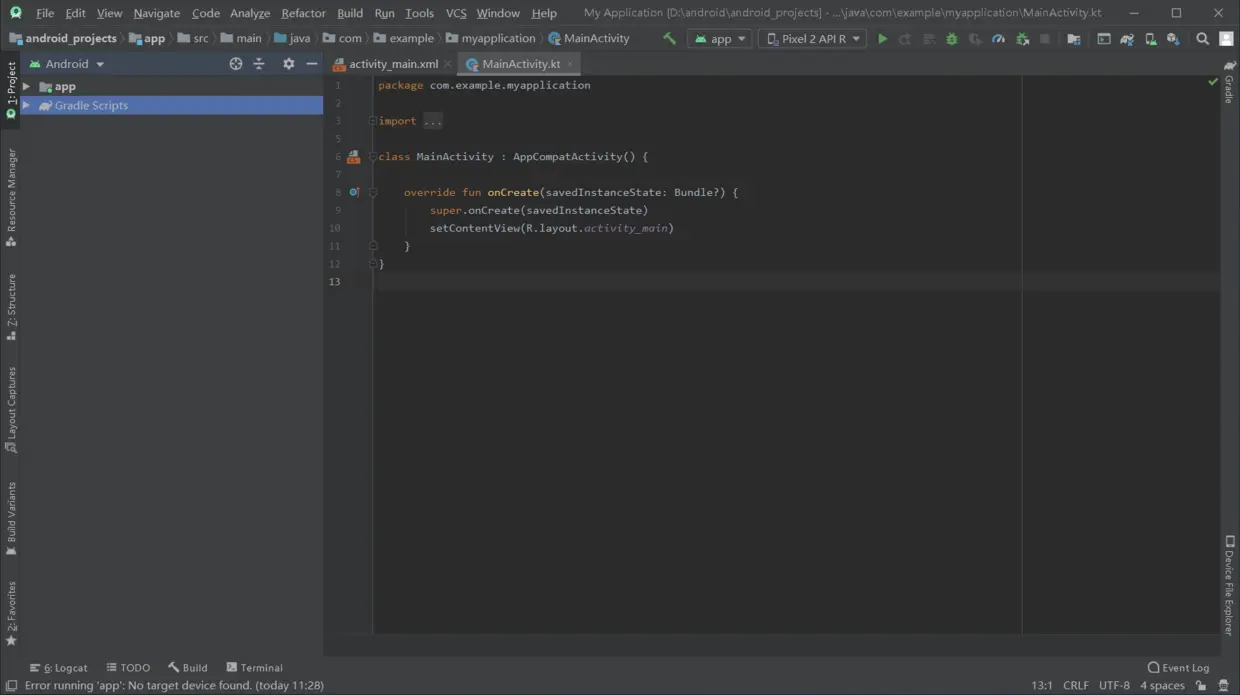1240x695 pixels.
Task: Switch to the activity_main.xml tab
Action: [x=392, y=64]
